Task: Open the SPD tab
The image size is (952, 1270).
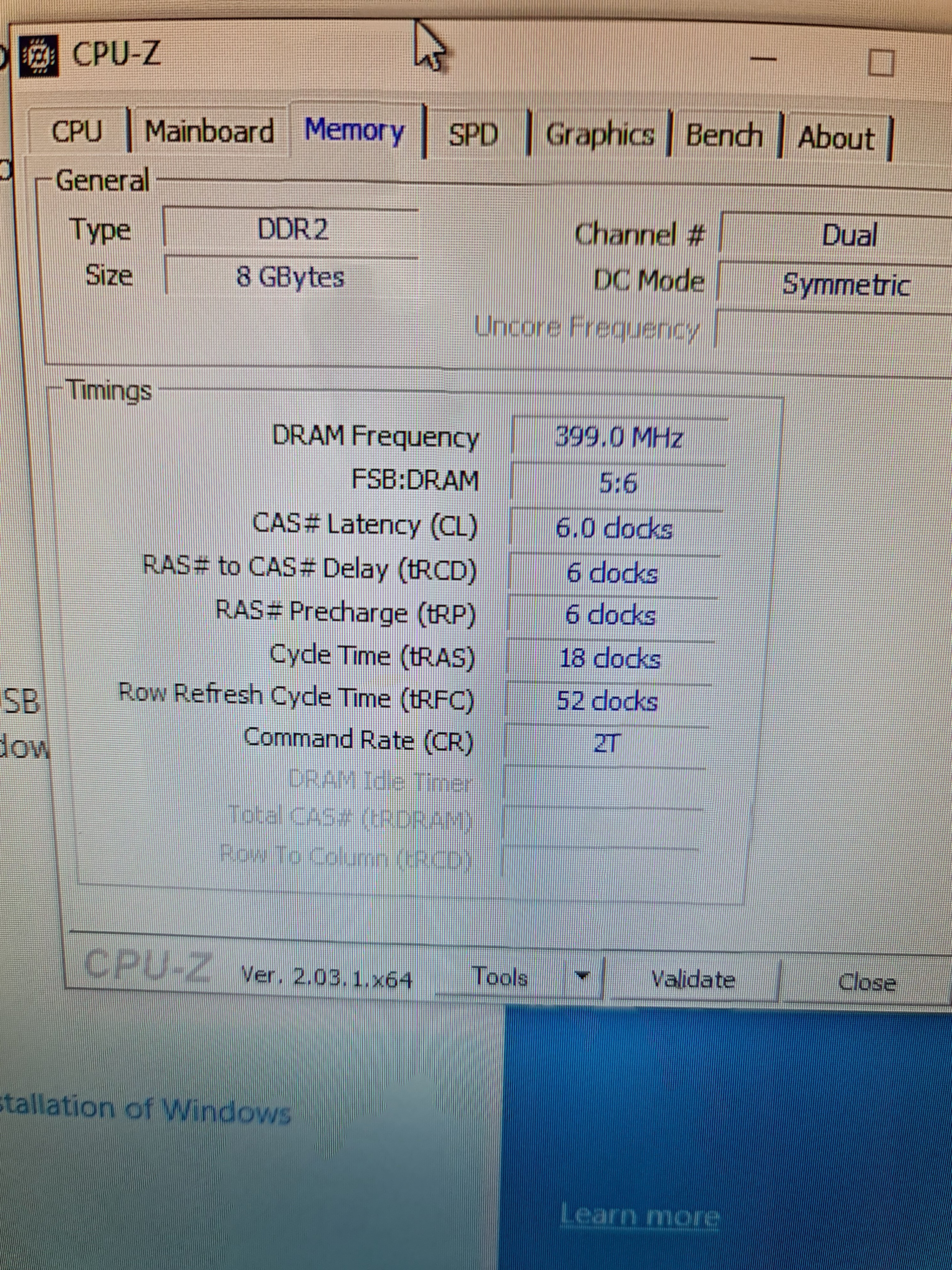Action: (473, 135)
